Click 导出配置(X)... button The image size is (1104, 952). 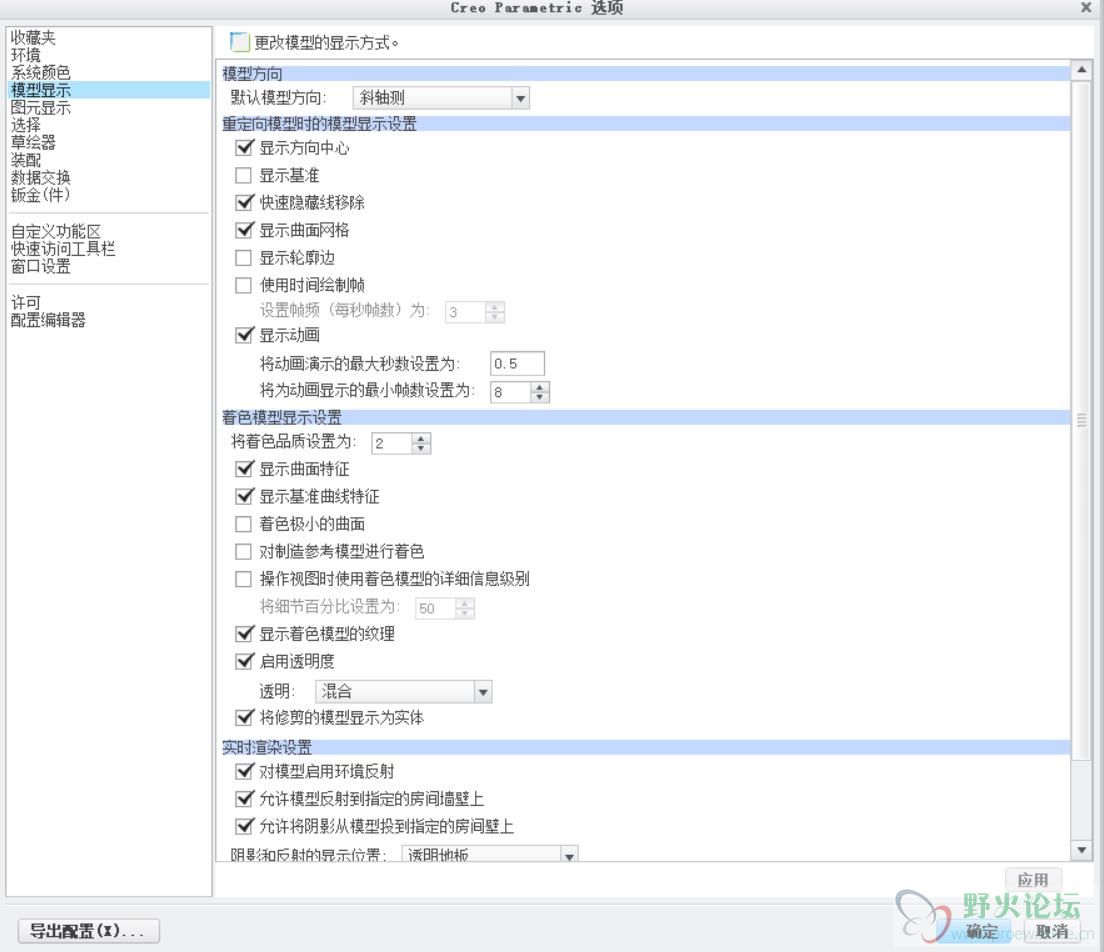(x=89, y=931)
